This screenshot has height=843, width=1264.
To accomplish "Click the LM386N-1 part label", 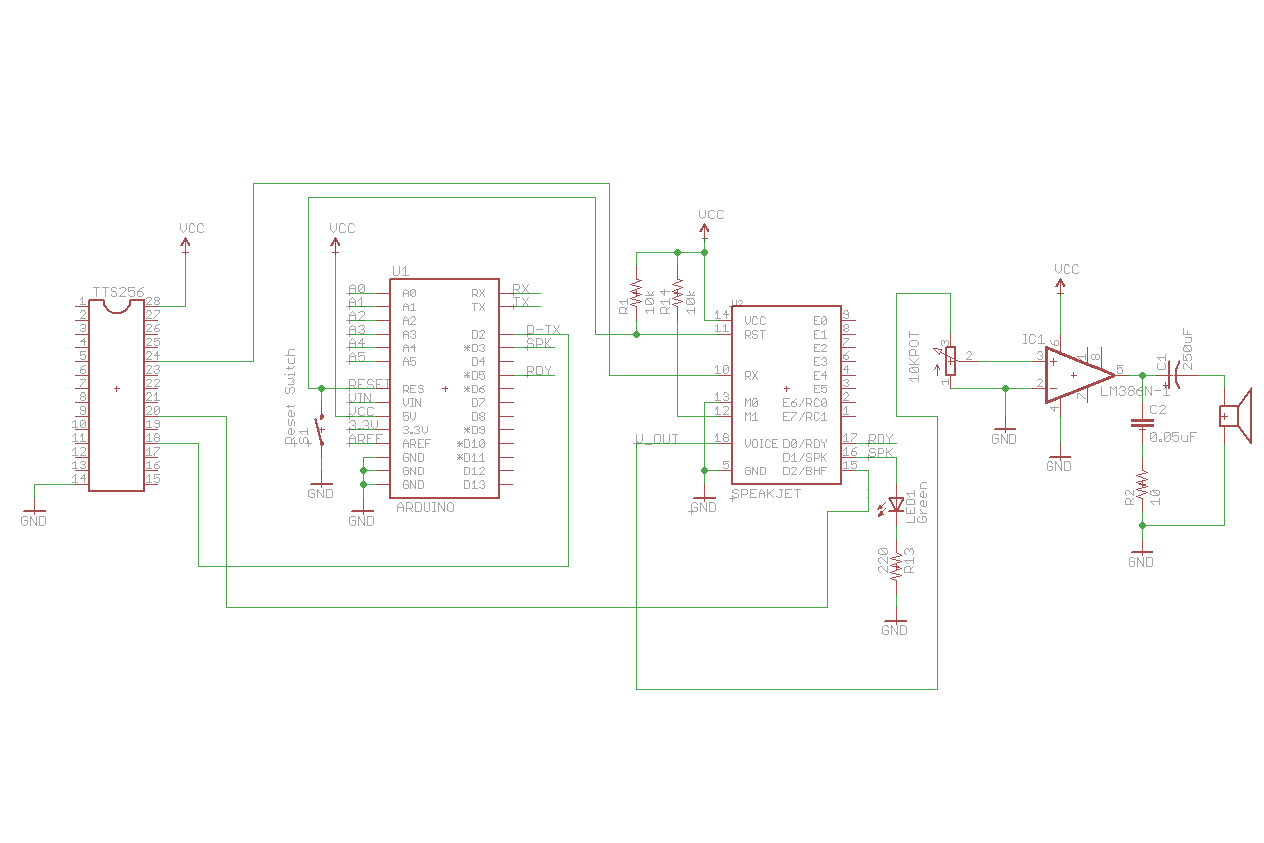I will point(1135,391).
